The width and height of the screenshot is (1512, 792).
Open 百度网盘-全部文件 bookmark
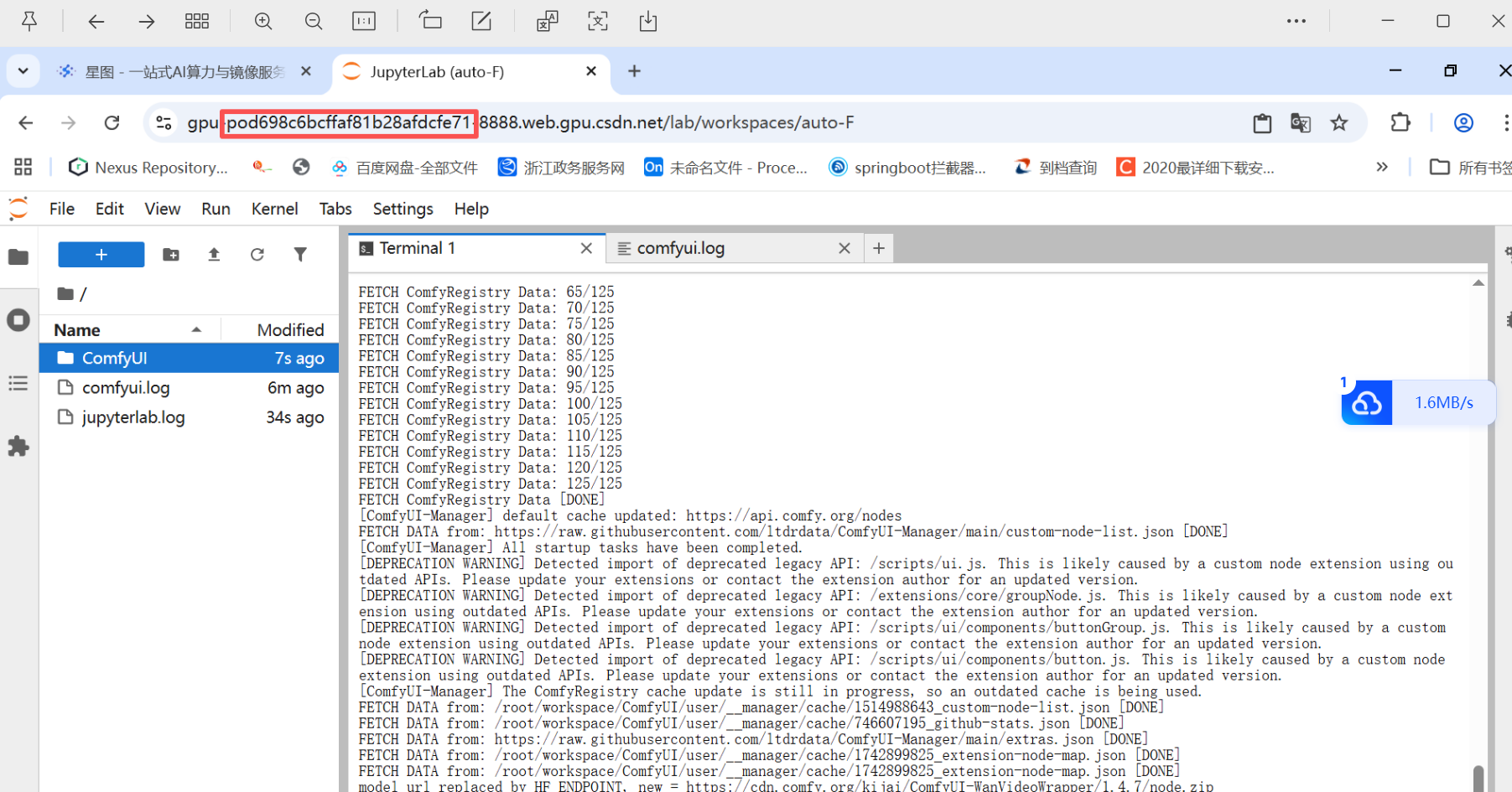[x=405, y=168]
